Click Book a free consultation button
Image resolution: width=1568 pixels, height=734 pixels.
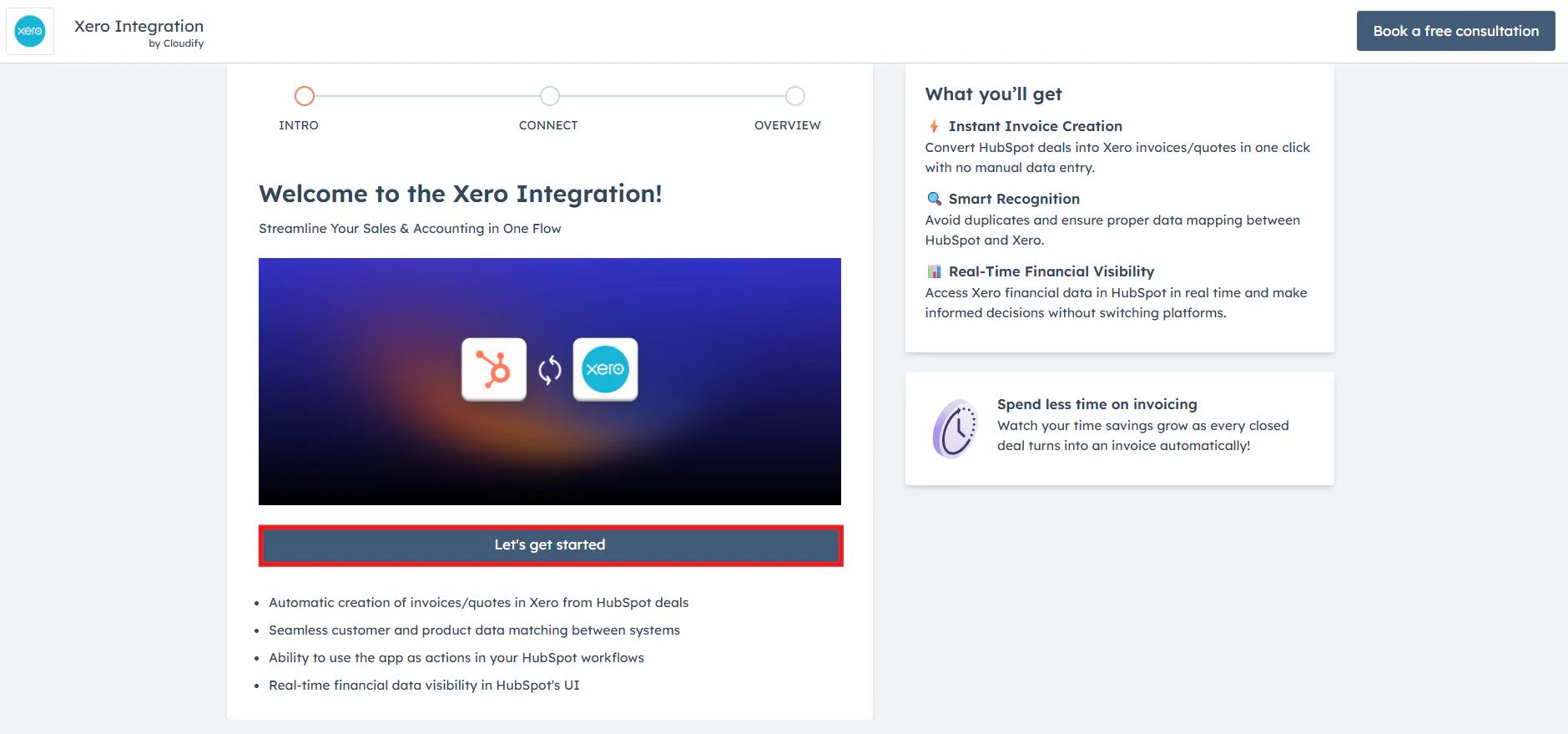(1455, 31)
